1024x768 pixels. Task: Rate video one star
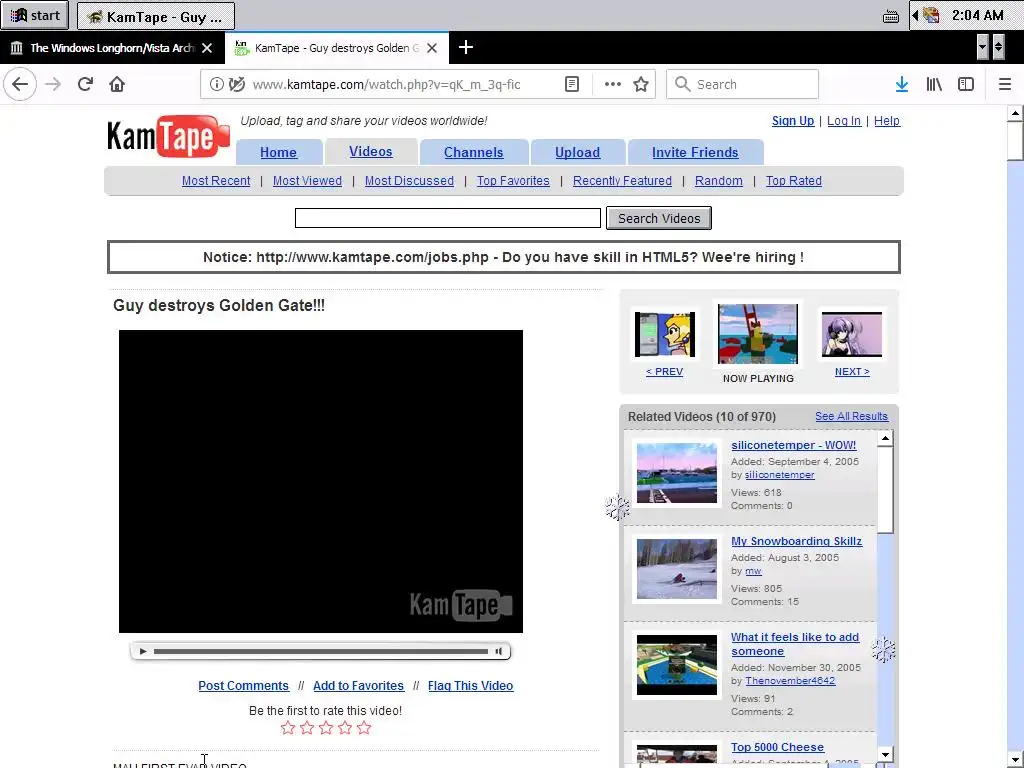[x=288, y=728]
